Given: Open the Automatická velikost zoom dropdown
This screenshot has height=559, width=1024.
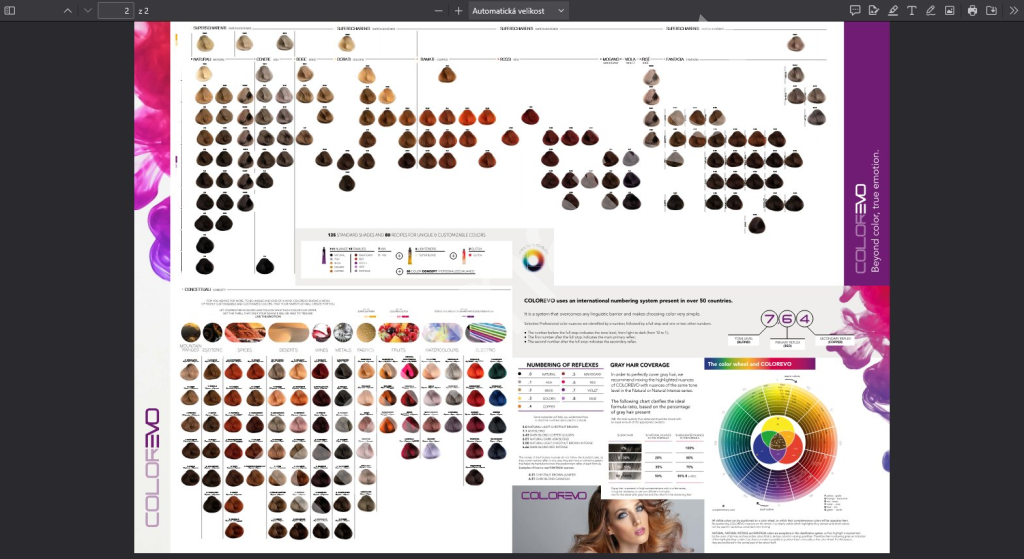Looking at the screenshot, I should tap(518, 10).
